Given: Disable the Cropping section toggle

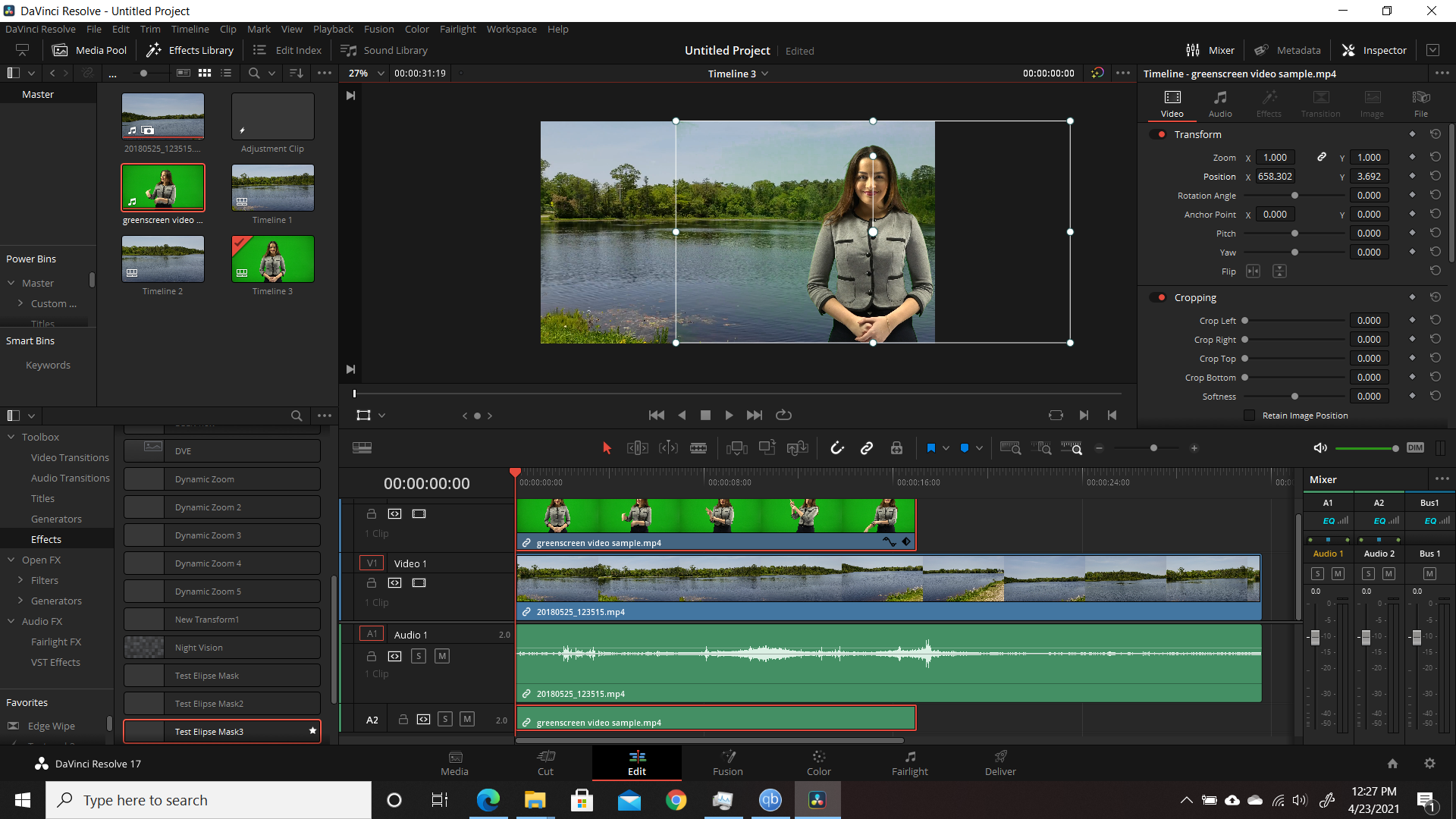Looking at the screenshot, I should [1159, 297].
